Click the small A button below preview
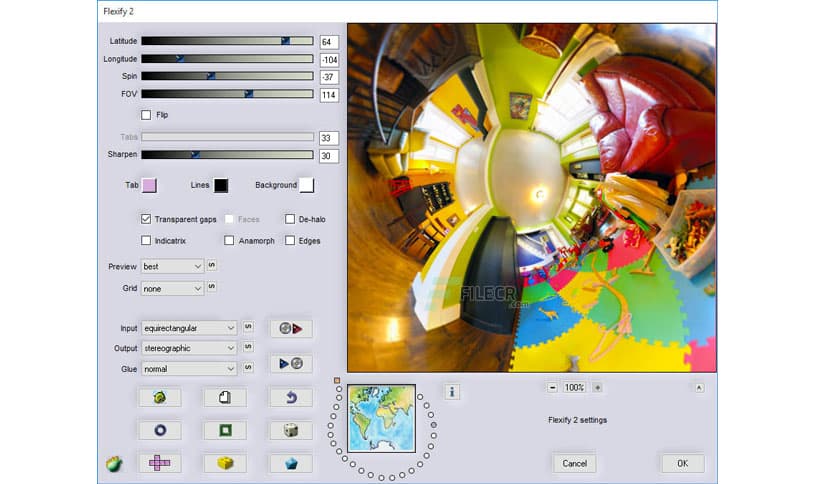Screen dimensions: 836x484 click(x=699, y=388)
